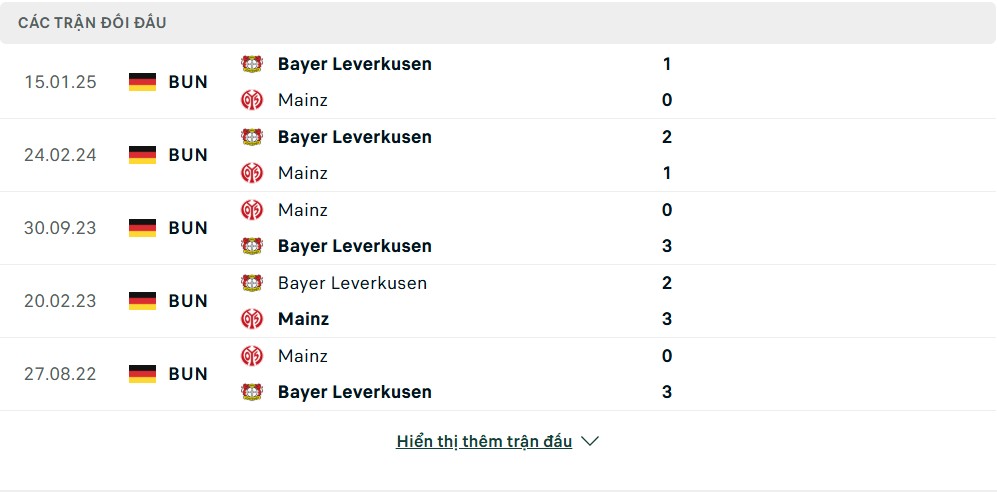This screenshot has height=492, width=997.
Task: Click Bayer Leverkusen crest in 15.01.25 match
Action: [x=252, y=64]
